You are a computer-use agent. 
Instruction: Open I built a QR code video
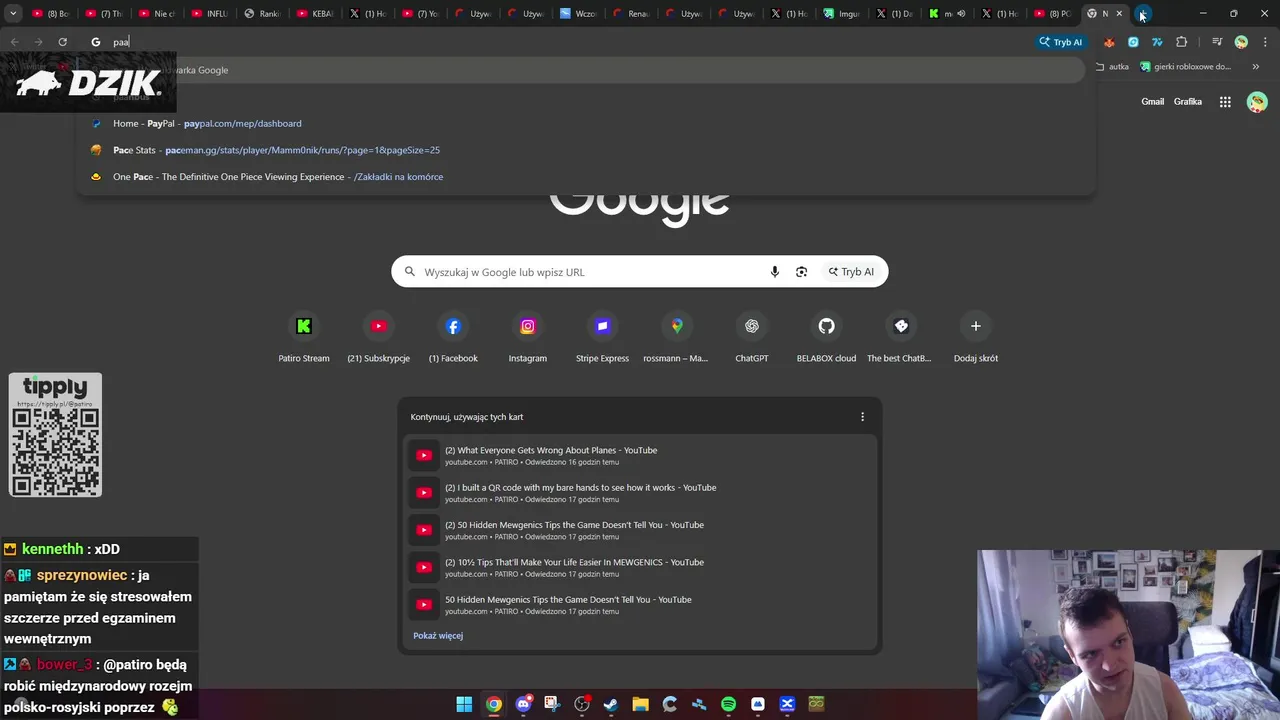pyautogui.click(x=640, y=493)
